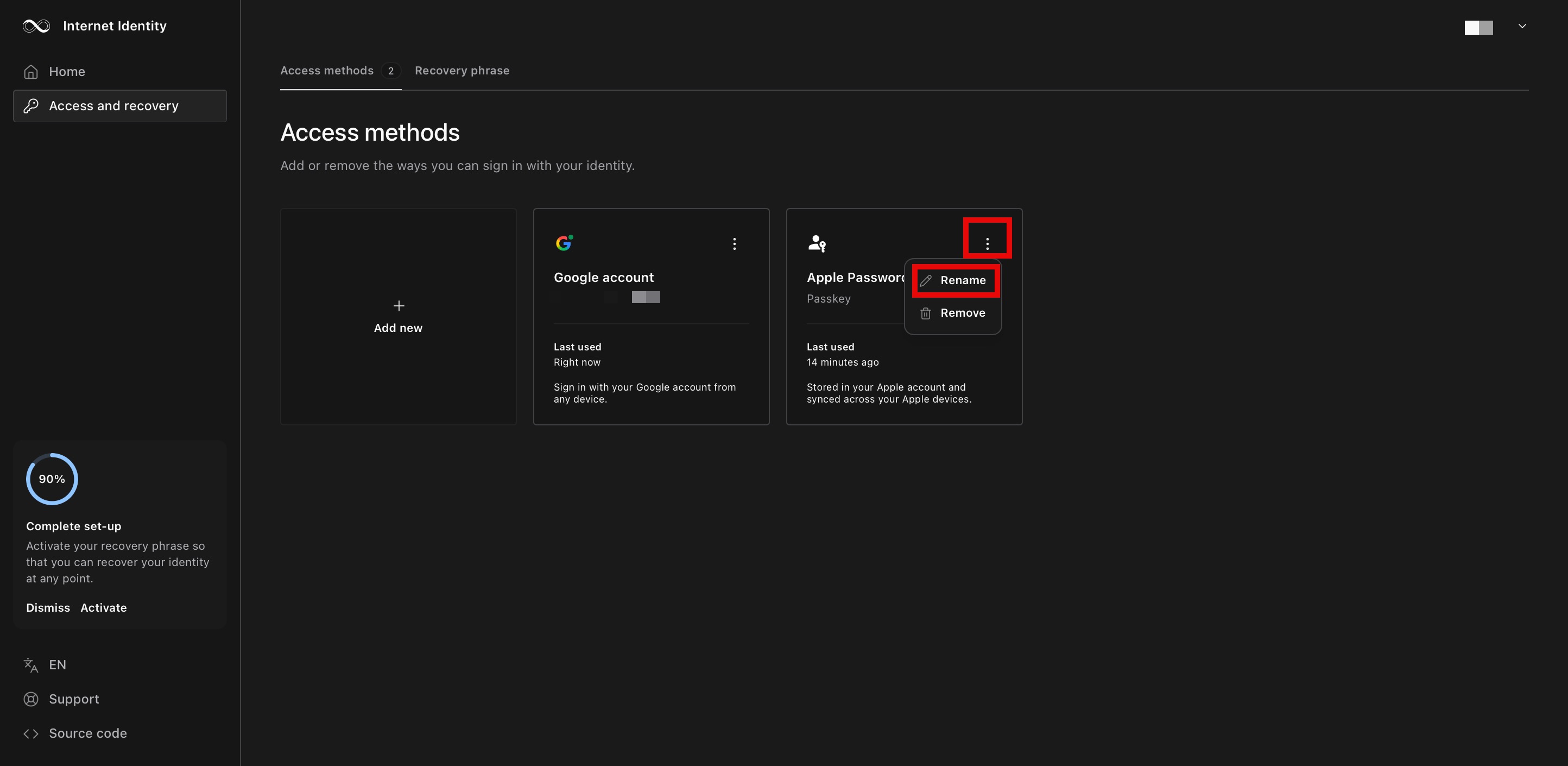Open Google account three-dot options menu
The image size is (1568, 766).
(735, 244)
